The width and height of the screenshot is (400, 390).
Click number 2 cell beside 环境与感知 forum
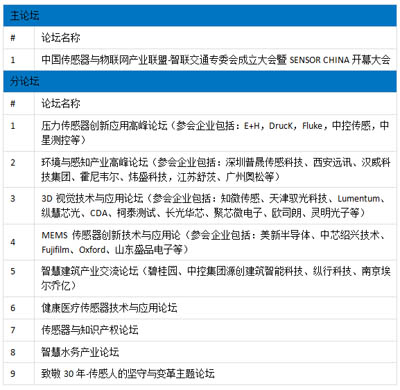point(13,163)
